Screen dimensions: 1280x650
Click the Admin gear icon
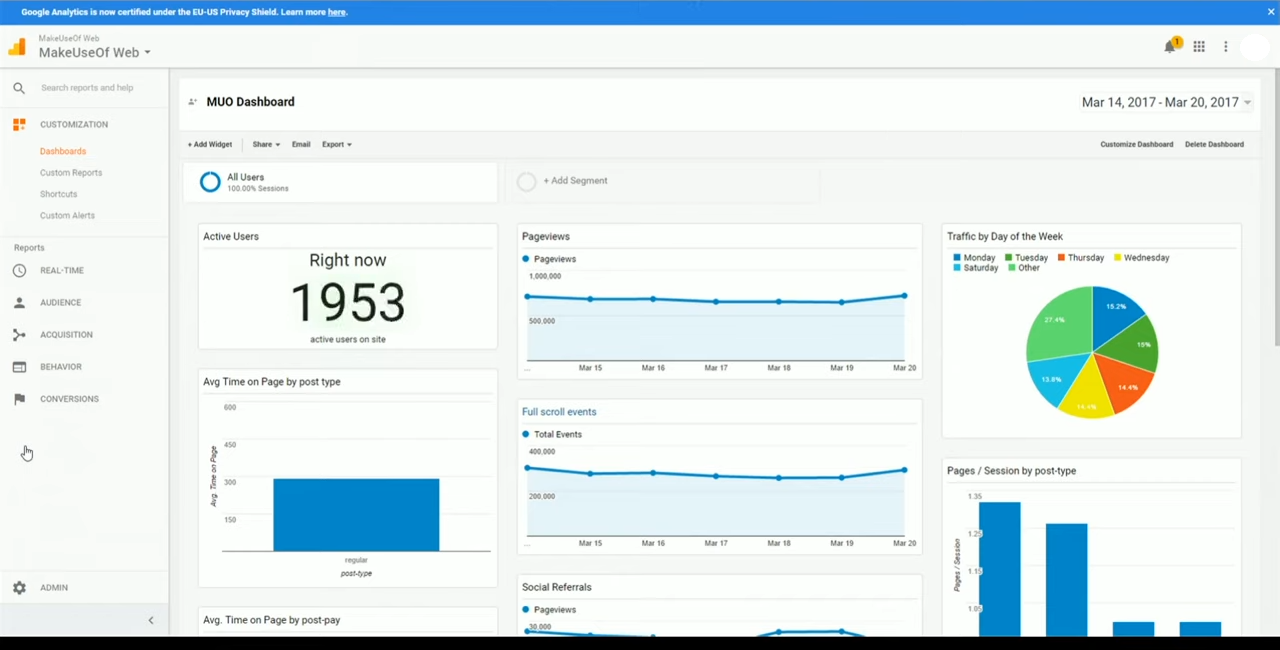tap(19, 588)
